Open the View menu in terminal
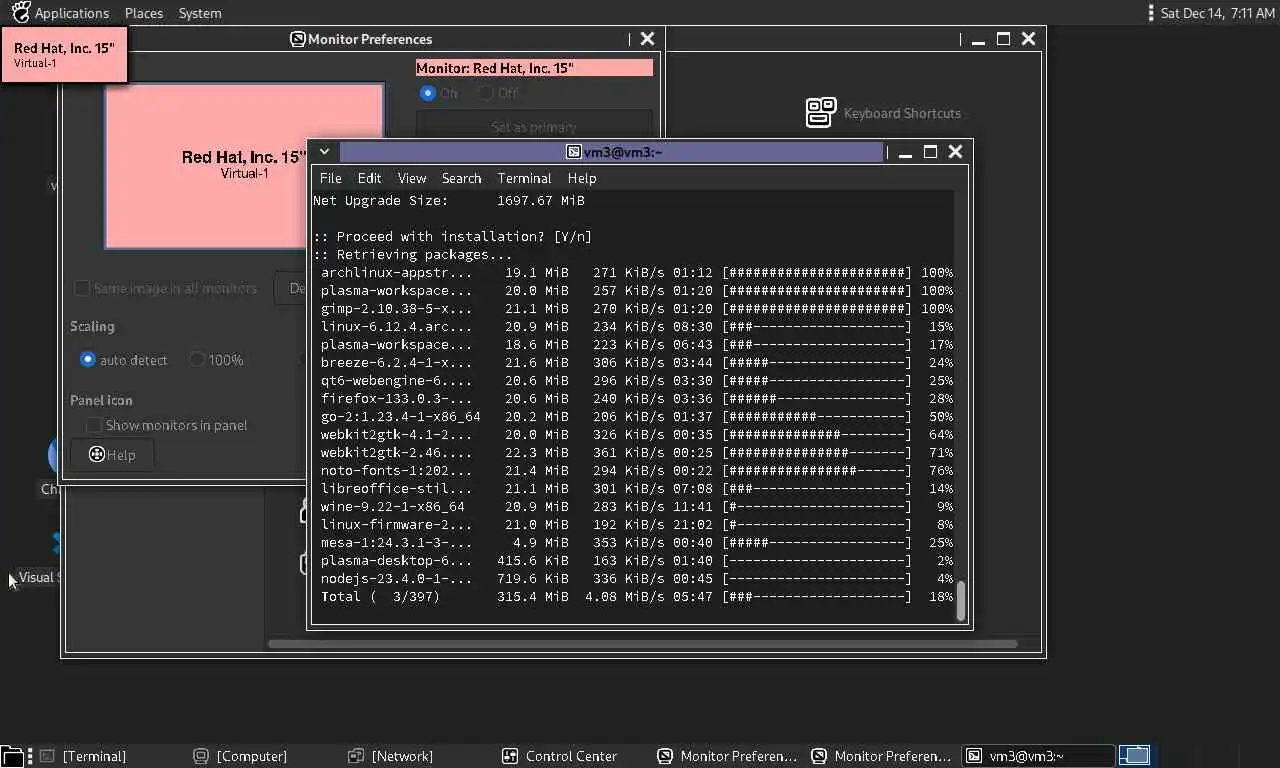The width and height of the screenshot is (1280, 768). tap(412, 178)
